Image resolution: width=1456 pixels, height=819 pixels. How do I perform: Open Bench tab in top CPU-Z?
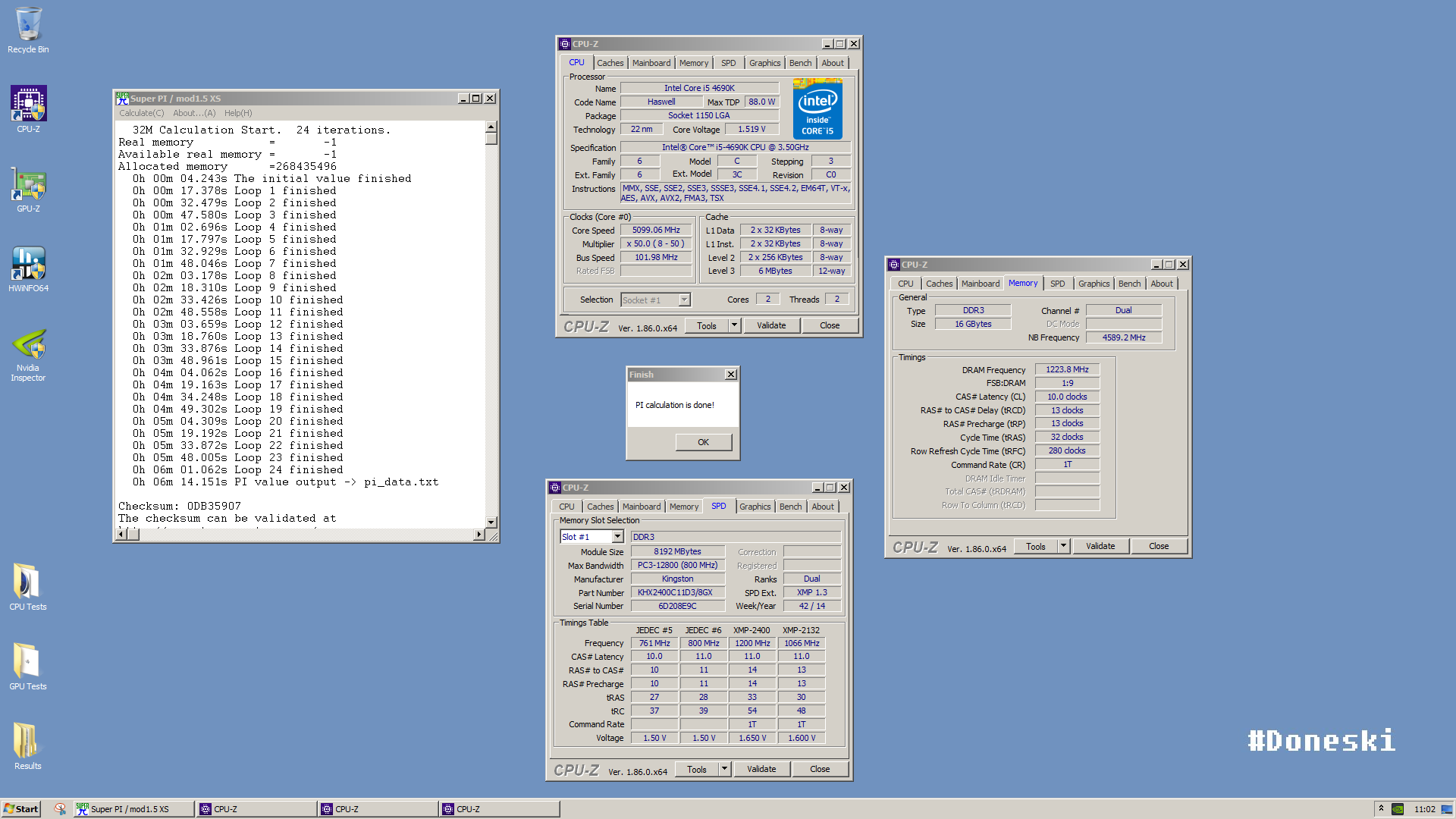(x=800, y=63)
